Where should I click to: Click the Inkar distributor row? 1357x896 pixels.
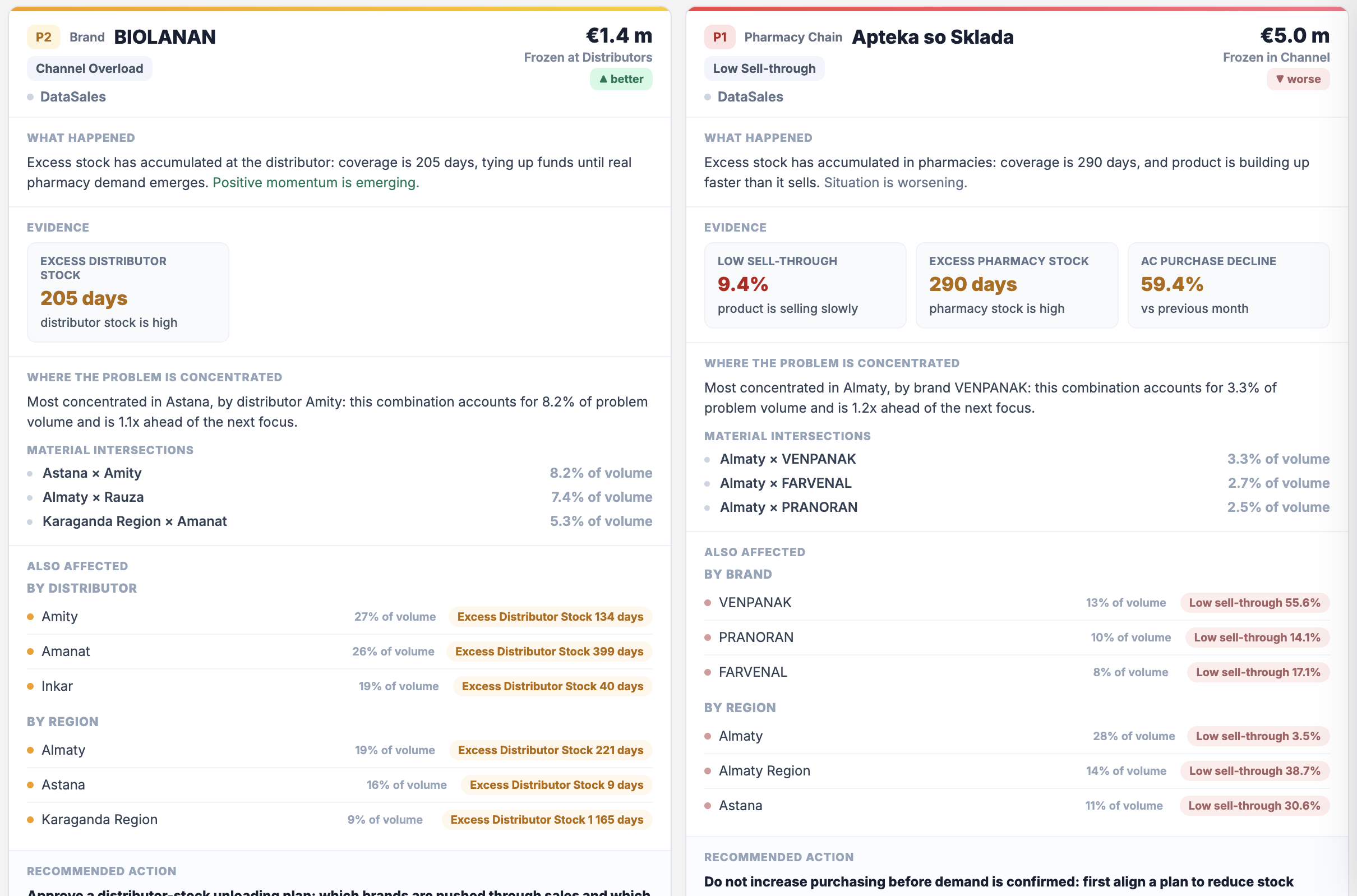click(x=339, y=686)
